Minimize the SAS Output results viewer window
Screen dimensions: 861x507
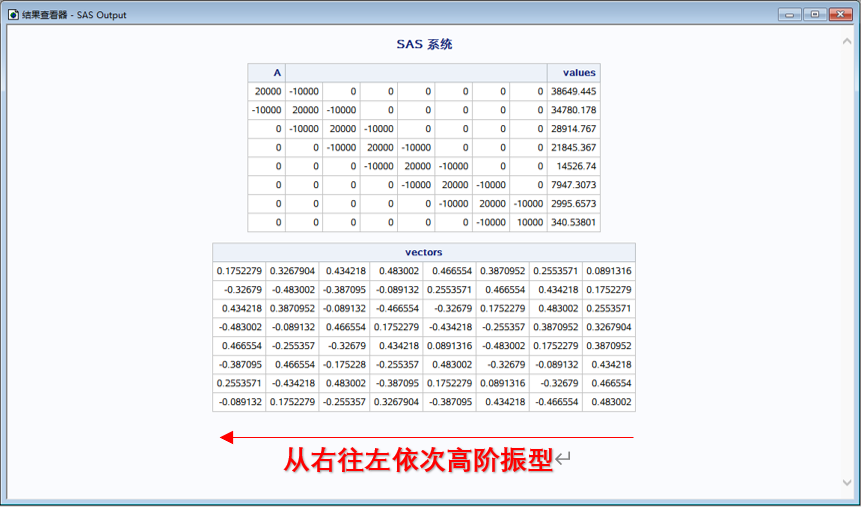790,15
